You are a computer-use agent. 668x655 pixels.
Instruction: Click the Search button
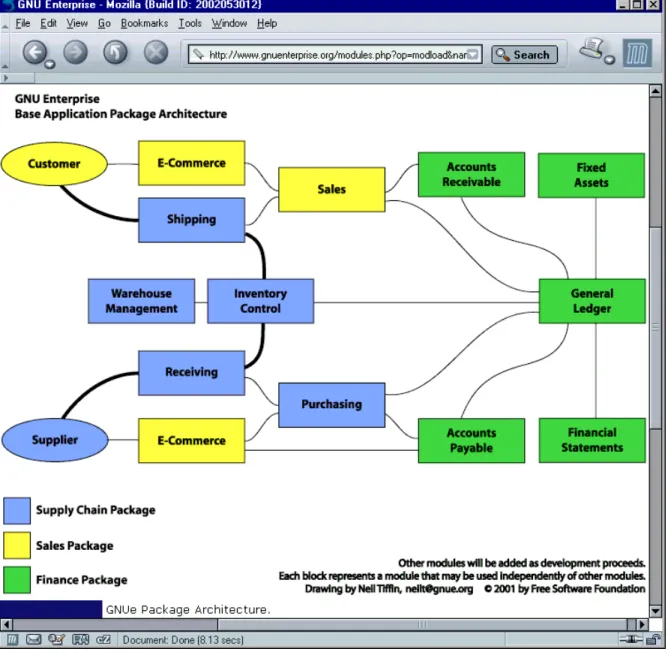[x=524, y=55]
